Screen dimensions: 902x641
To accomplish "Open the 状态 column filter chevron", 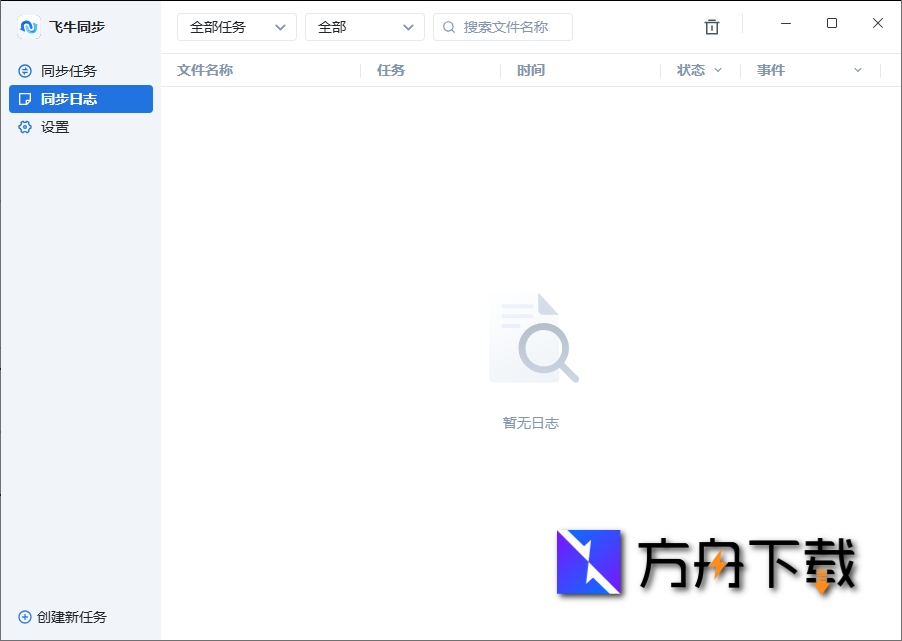I will 716,70.
